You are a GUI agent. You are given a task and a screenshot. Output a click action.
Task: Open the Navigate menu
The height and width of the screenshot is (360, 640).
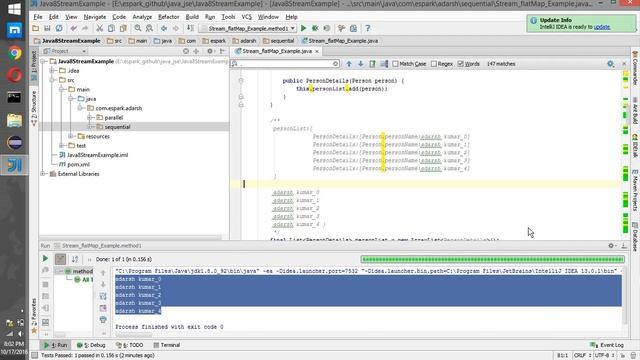[x=95, y=17]
